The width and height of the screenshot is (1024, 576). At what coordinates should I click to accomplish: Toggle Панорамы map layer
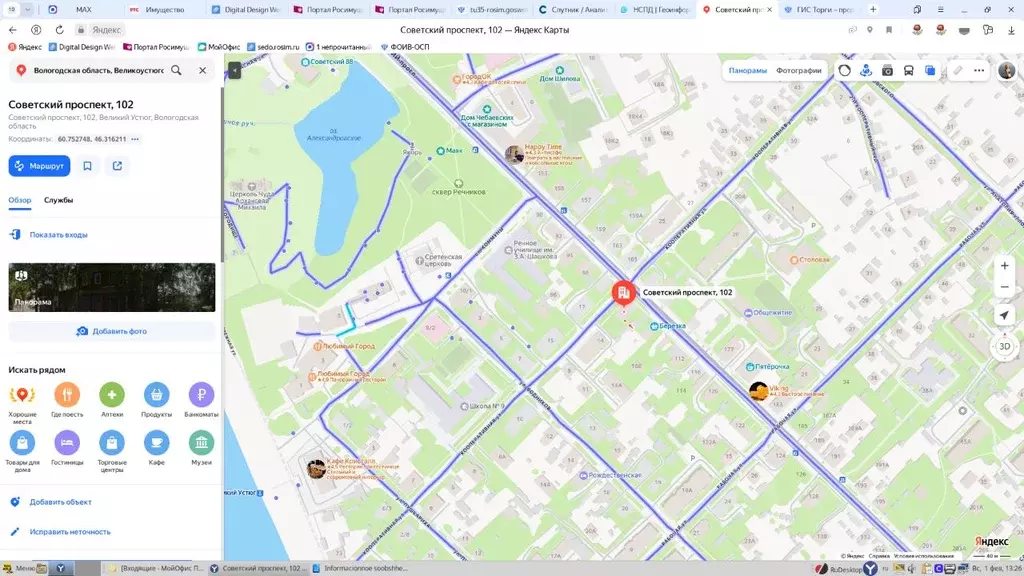coord(748,71)
